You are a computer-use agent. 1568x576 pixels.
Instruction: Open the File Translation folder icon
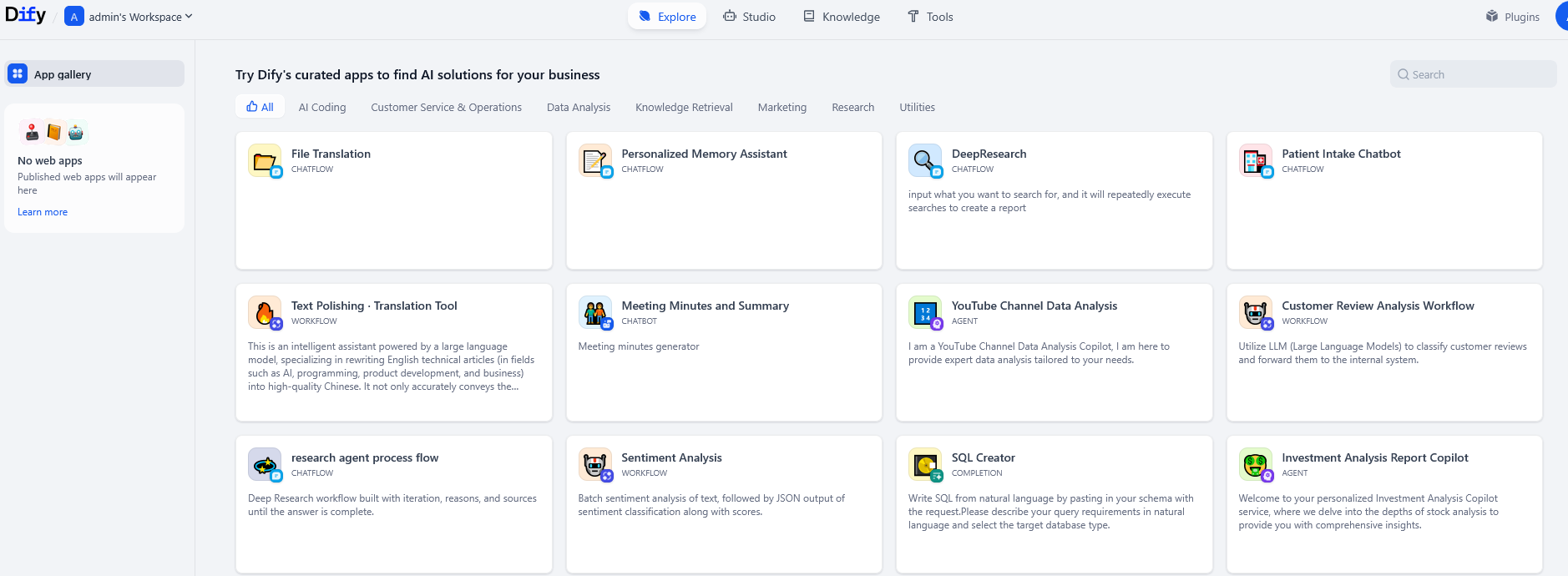click(264, 160)
